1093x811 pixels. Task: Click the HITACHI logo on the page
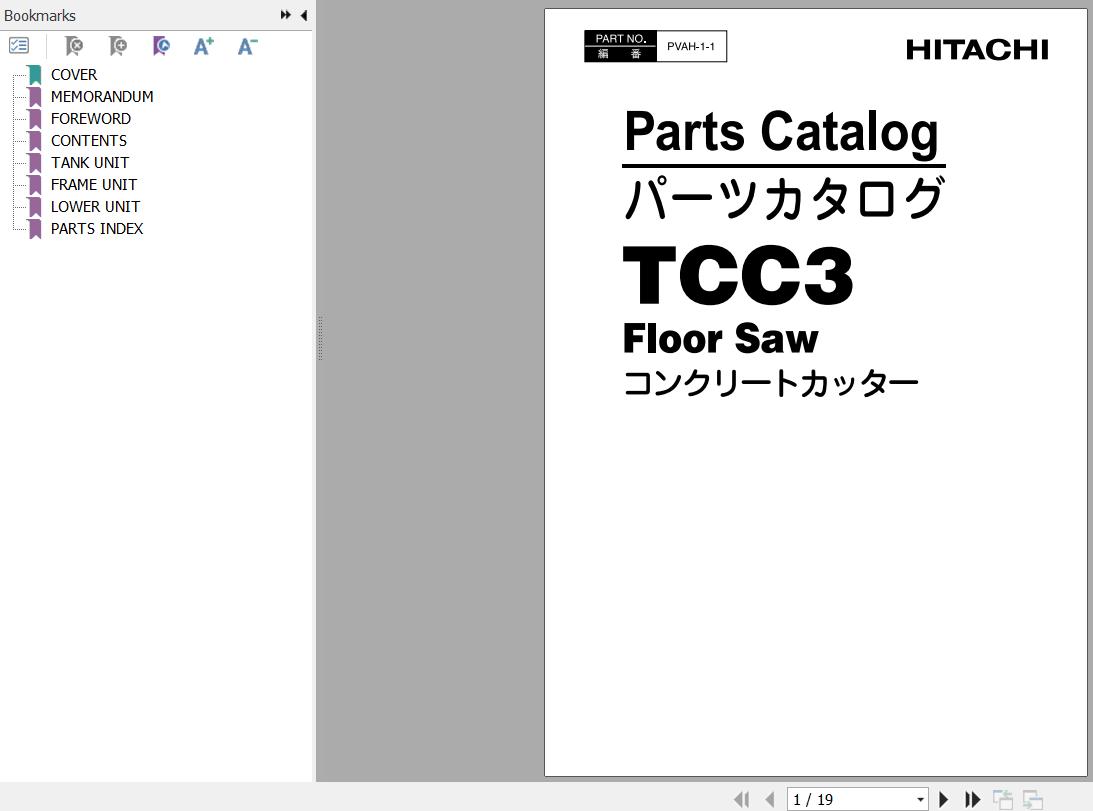click(977, 50)
